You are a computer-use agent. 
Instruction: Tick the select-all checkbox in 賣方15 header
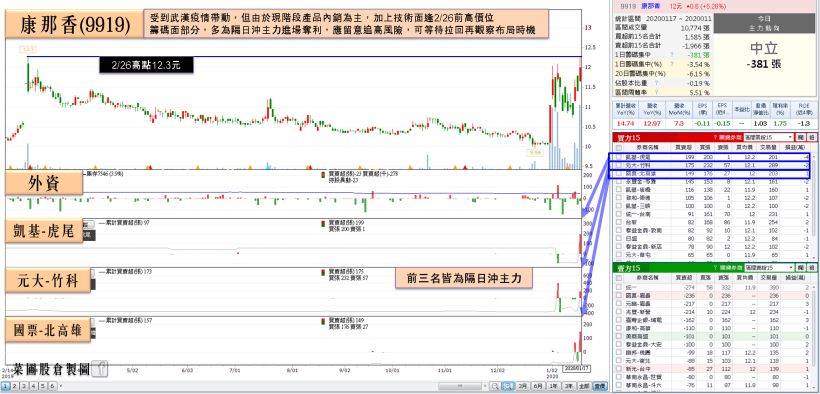click(x=619, y=279)
